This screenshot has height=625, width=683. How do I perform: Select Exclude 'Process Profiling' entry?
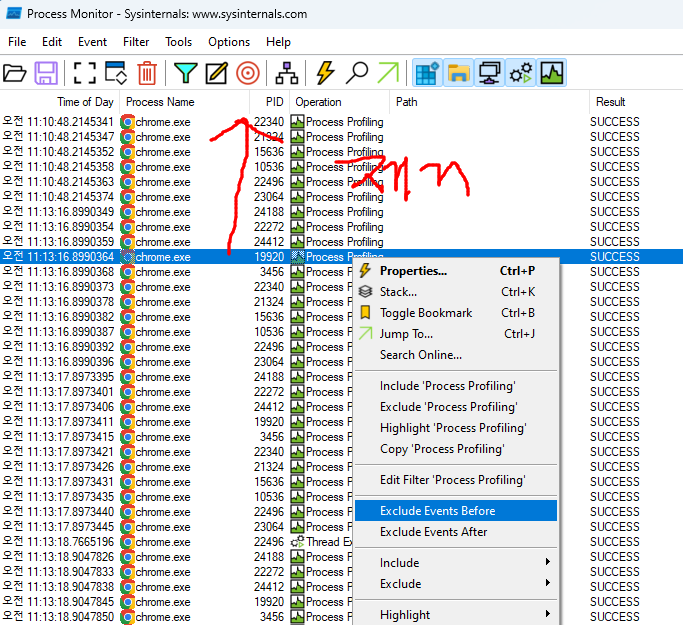click(456, 407)
